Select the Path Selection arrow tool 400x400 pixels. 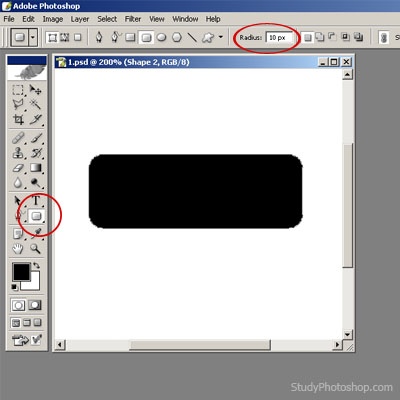18,201
